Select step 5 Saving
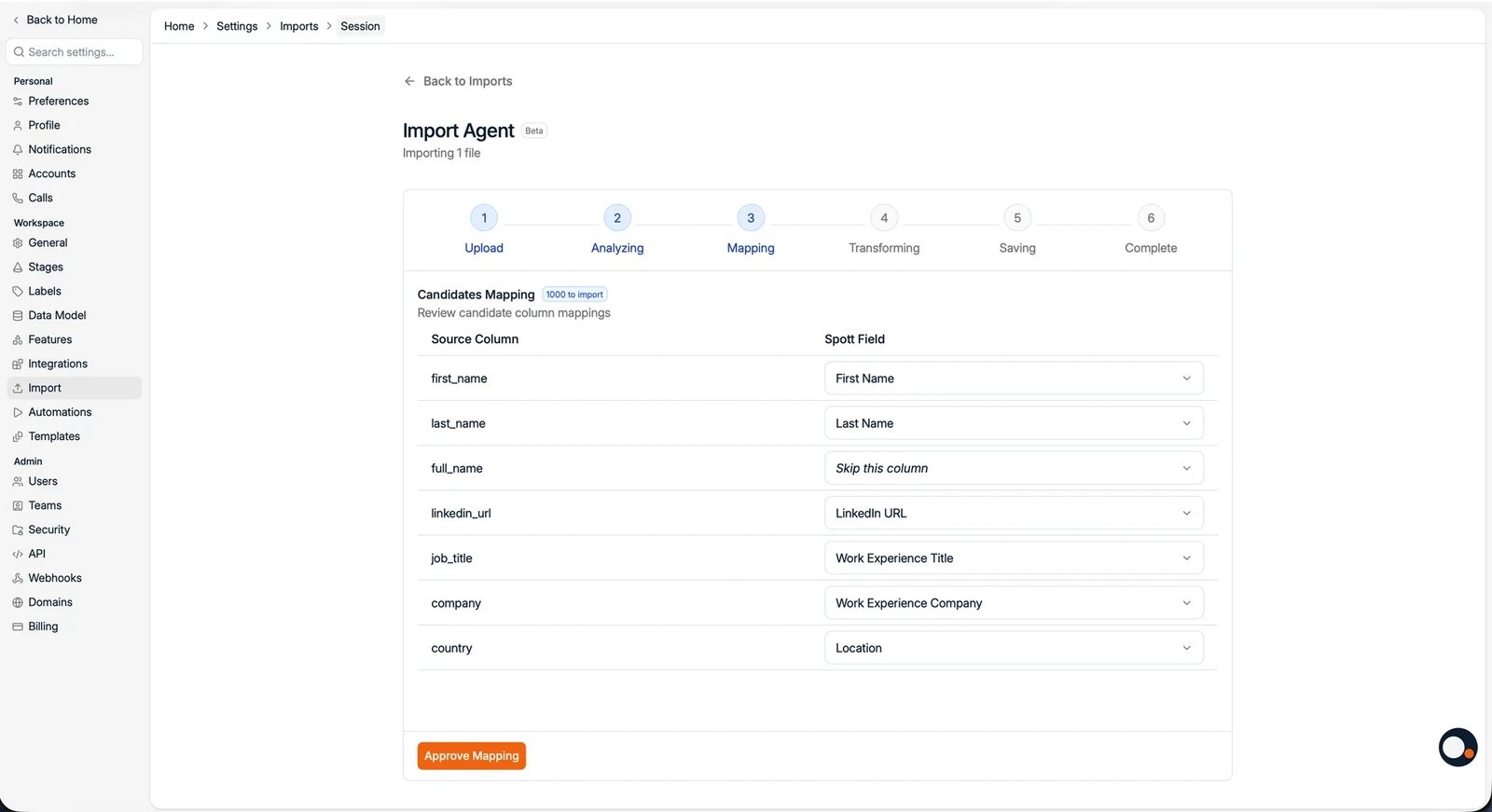Image resolution: width=1492 pixels, height=812 pixels. (1017, 229)
